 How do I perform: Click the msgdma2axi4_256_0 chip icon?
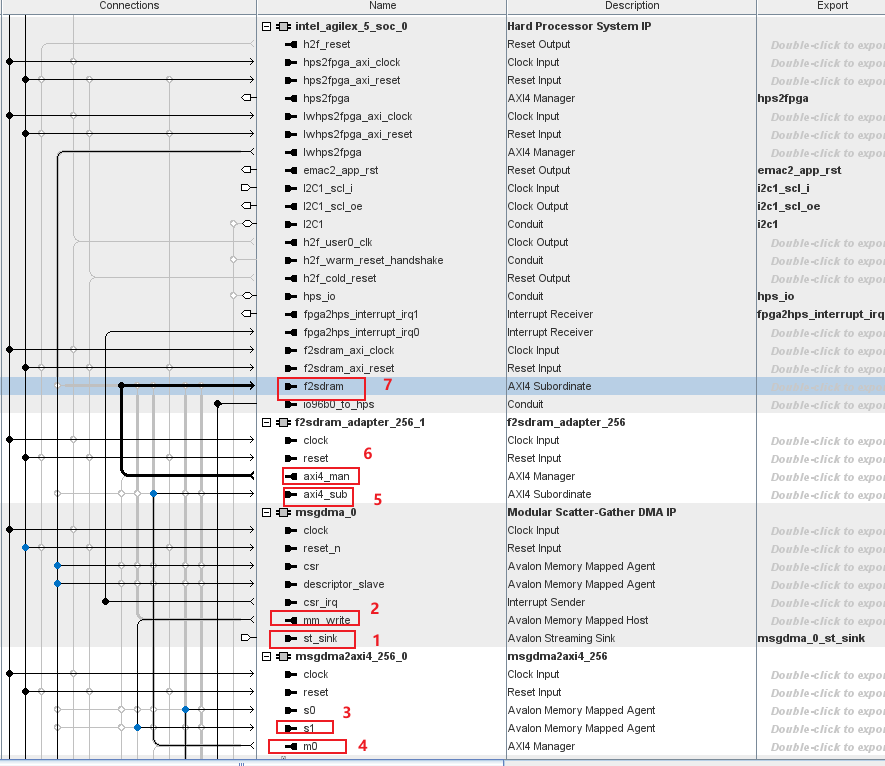click(283, 656)
